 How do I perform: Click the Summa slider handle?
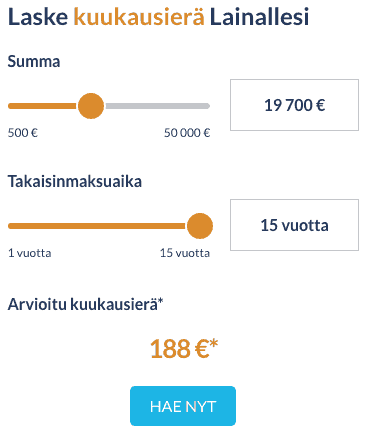click(x=91, y=106)
